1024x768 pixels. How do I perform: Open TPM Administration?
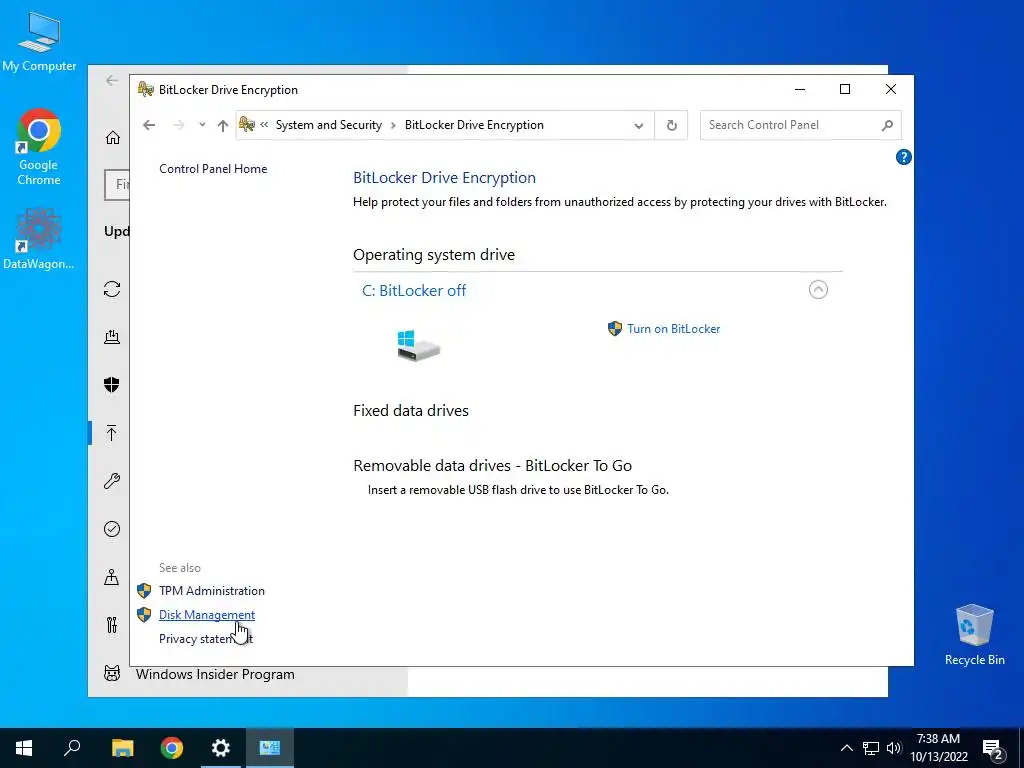click(212, 590)
